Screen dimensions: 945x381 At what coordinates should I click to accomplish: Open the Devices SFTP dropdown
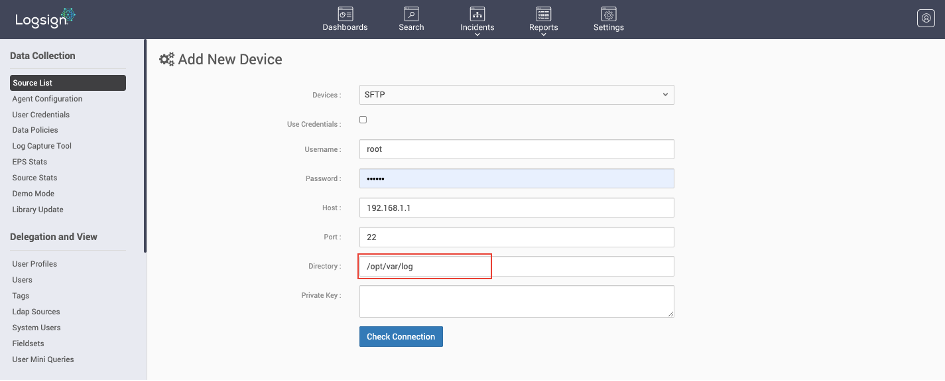(x=516, y=95)
